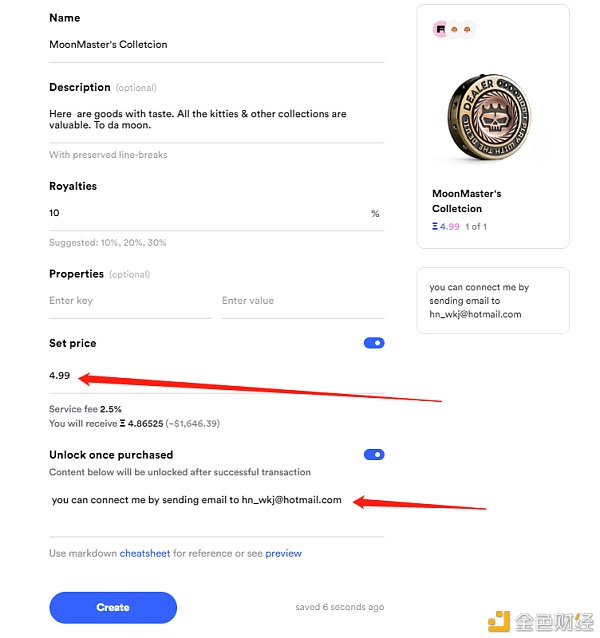Click the Enter key properties field
The height and width of the screenshot is (638, 600).
(x=130, y=301)
